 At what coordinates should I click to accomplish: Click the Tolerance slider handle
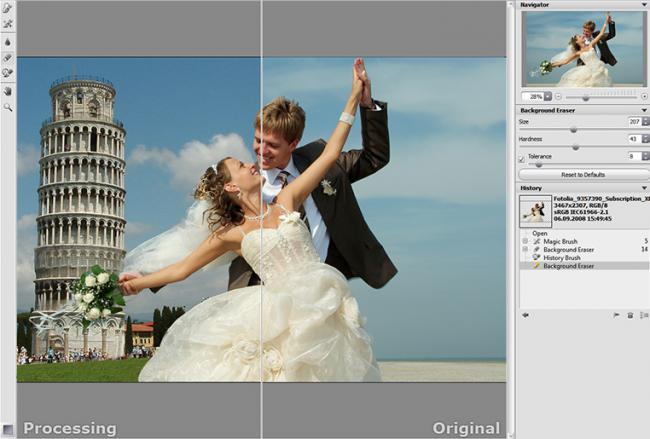click(538, 165)
